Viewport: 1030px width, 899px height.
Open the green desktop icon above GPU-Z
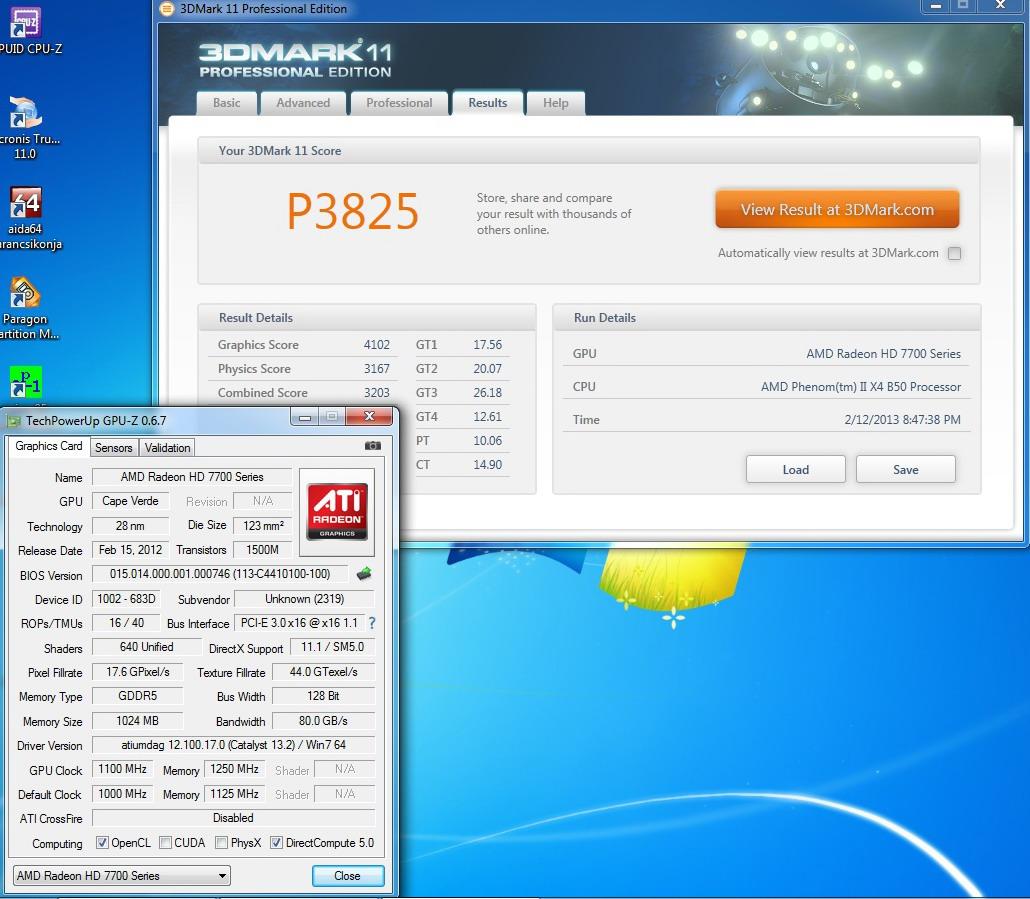(x=26, y=382)
